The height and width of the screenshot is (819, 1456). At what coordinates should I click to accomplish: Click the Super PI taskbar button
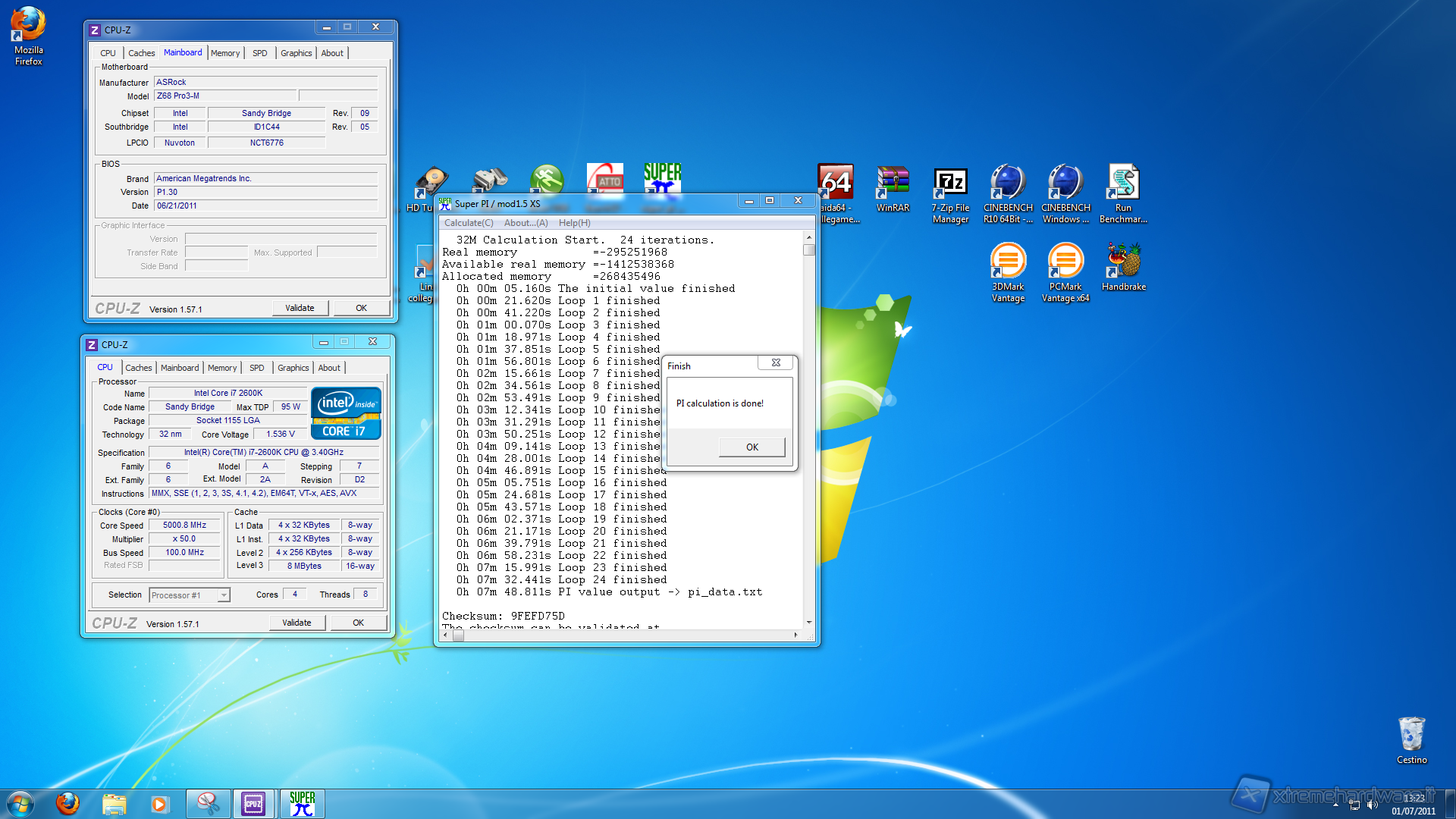[303, 804]
